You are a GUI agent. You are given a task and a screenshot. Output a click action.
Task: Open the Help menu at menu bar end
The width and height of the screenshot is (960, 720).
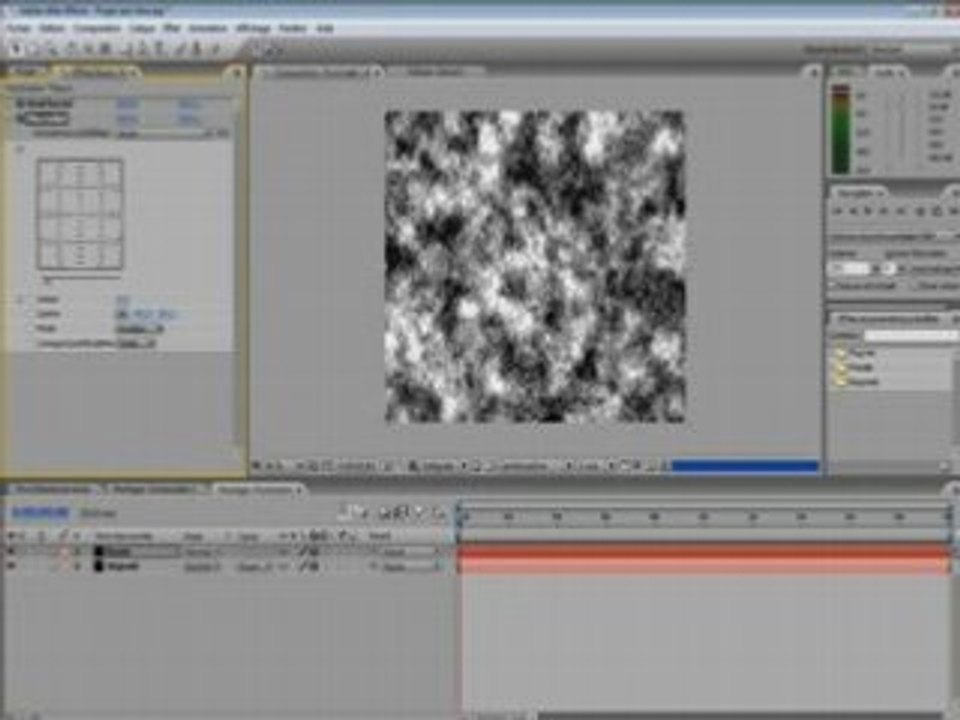[324, 28]
